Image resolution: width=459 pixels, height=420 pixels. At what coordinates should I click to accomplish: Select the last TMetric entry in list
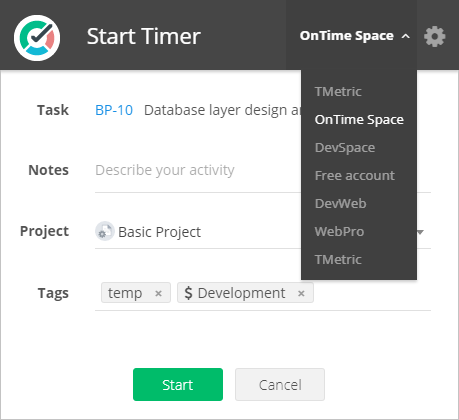(338, 259)
